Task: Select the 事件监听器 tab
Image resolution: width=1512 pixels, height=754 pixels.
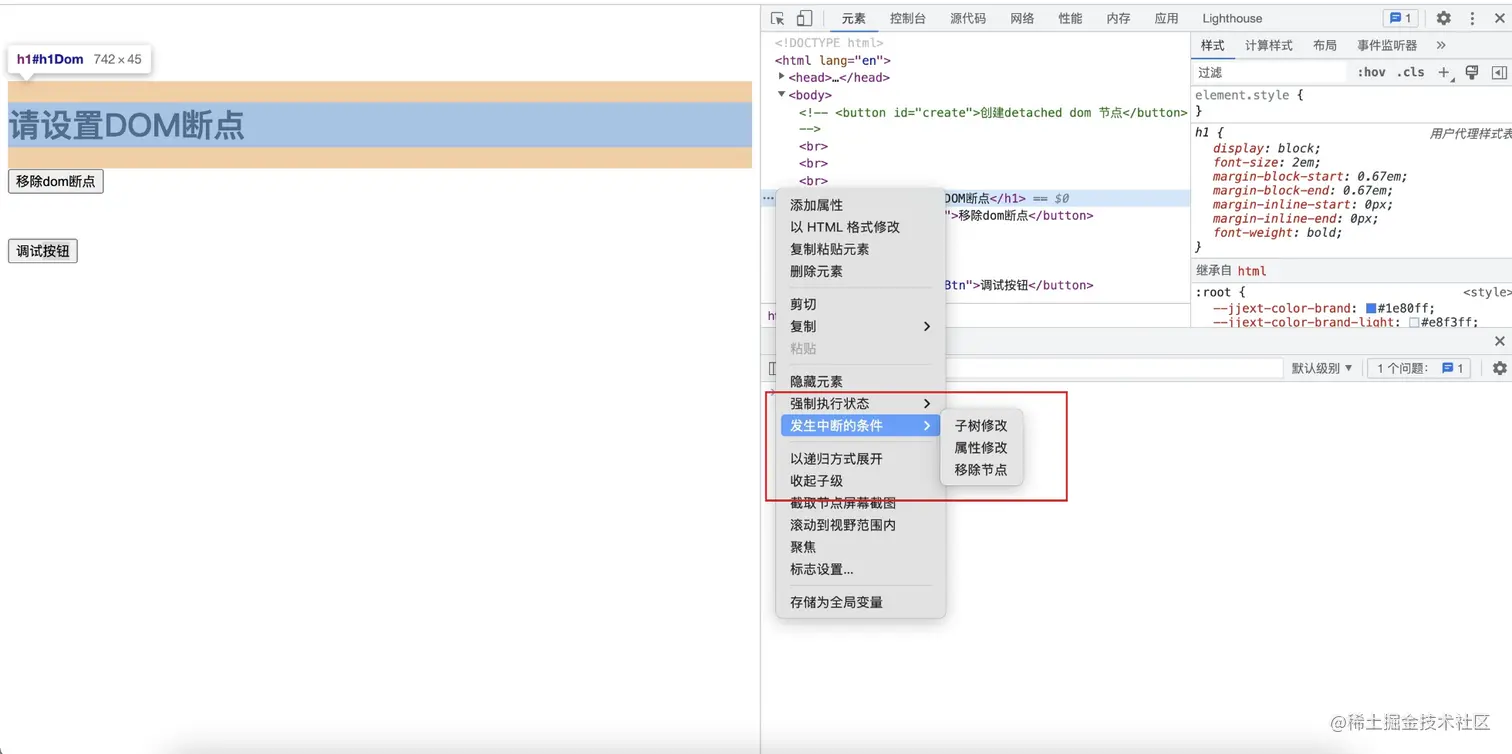Action: click(1387, 45)
